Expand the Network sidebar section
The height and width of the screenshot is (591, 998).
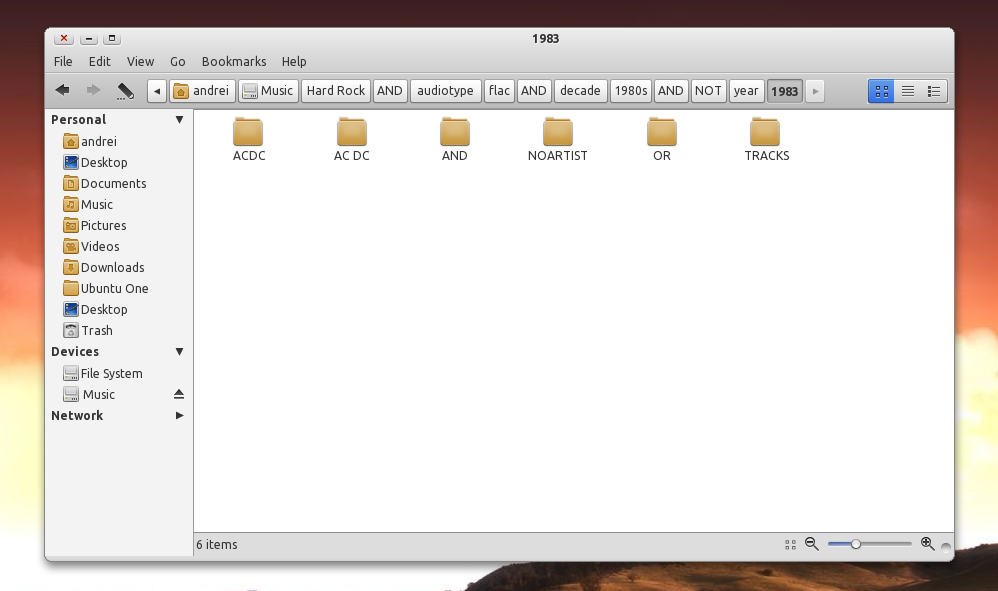(179, 416)
